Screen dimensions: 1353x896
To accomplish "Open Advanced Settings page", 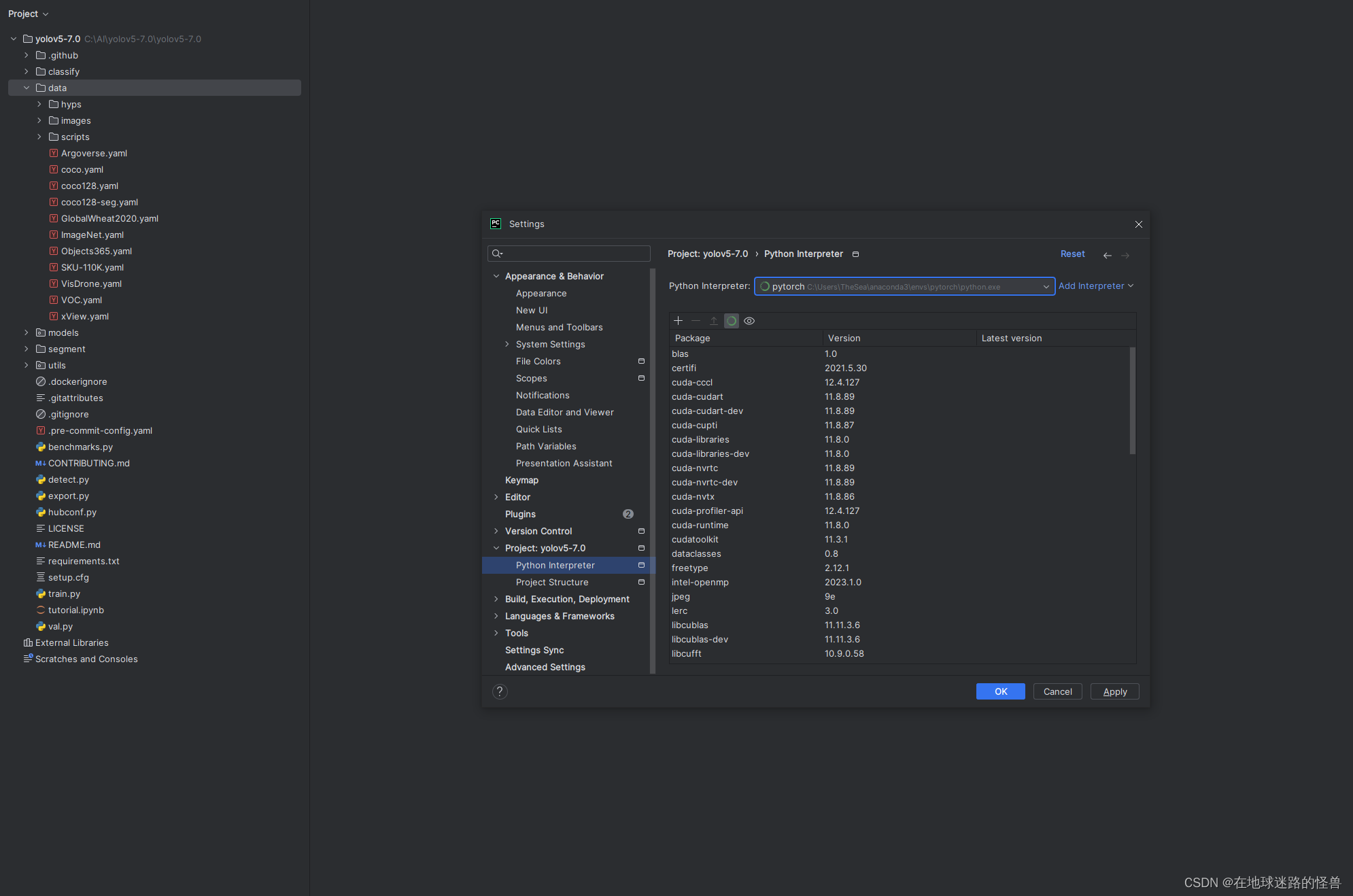I will (545, 667).
